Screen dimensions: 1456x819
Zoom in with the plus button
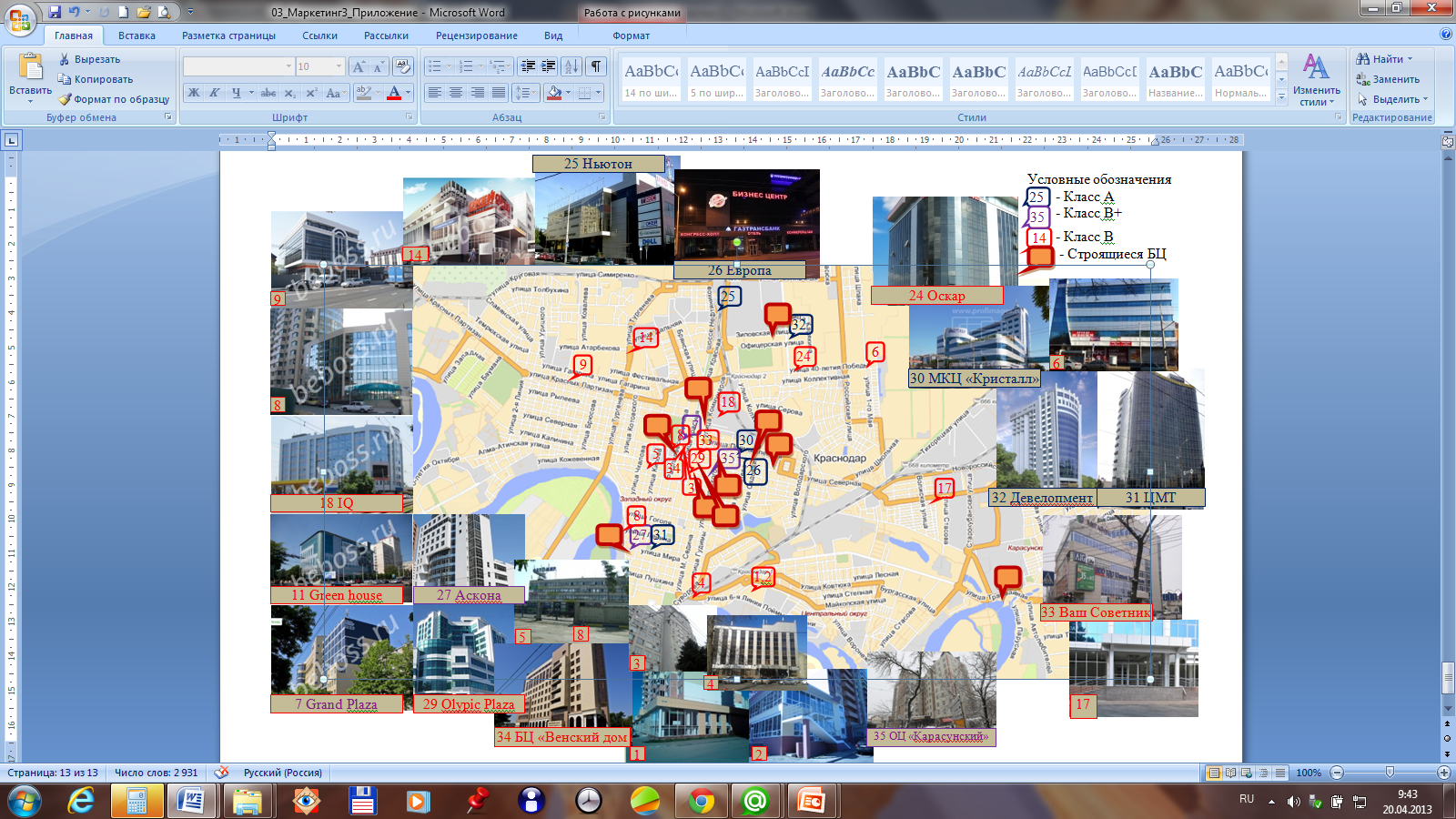click(1444, 773)
